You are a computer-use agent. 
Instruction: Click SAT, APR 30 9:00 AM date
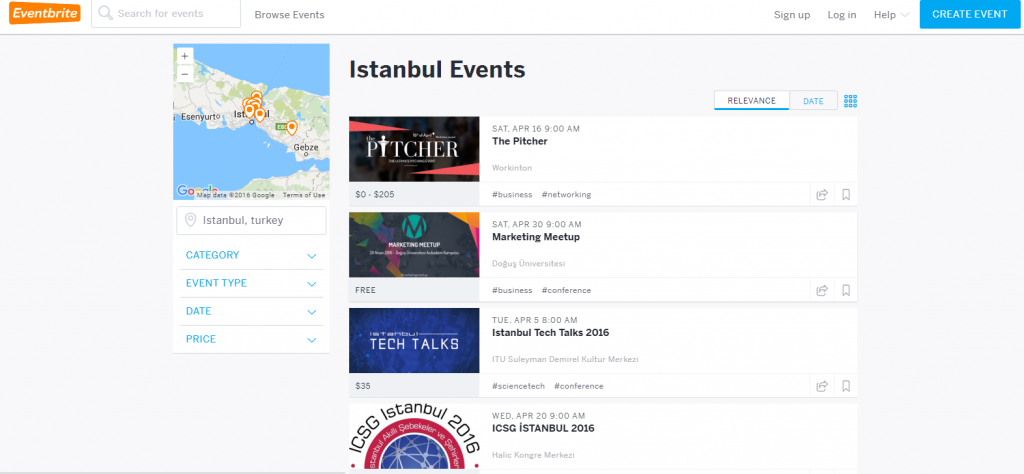click(536, 224)
